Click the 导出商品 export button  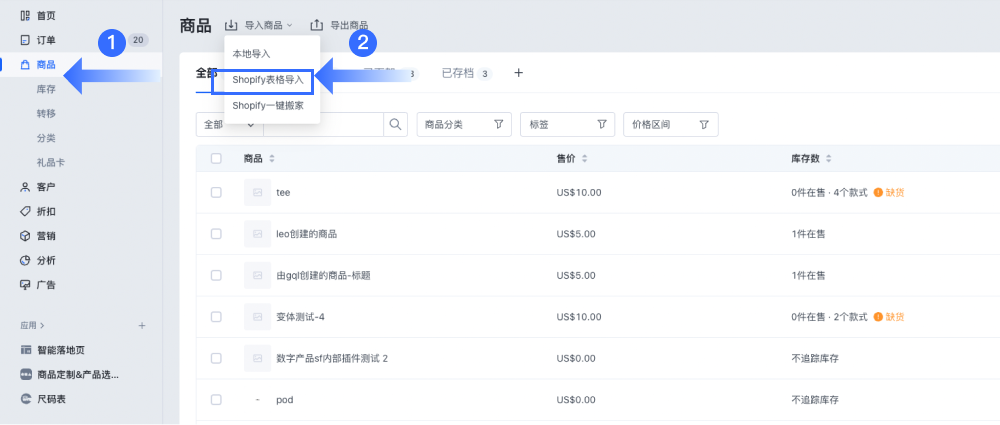coord(340,25)
